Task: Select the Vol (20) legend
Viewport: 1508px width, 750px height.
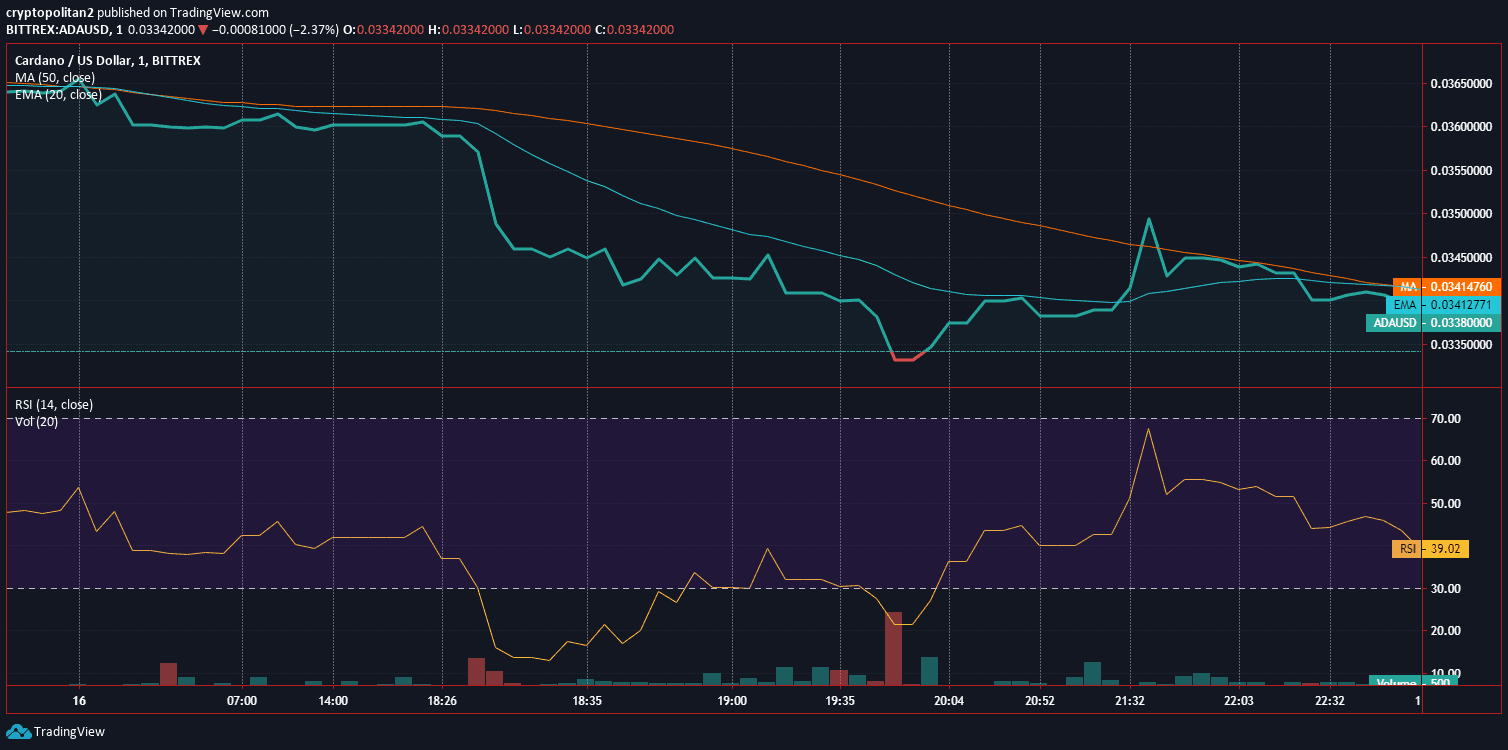Action: [x=36, y=421]
